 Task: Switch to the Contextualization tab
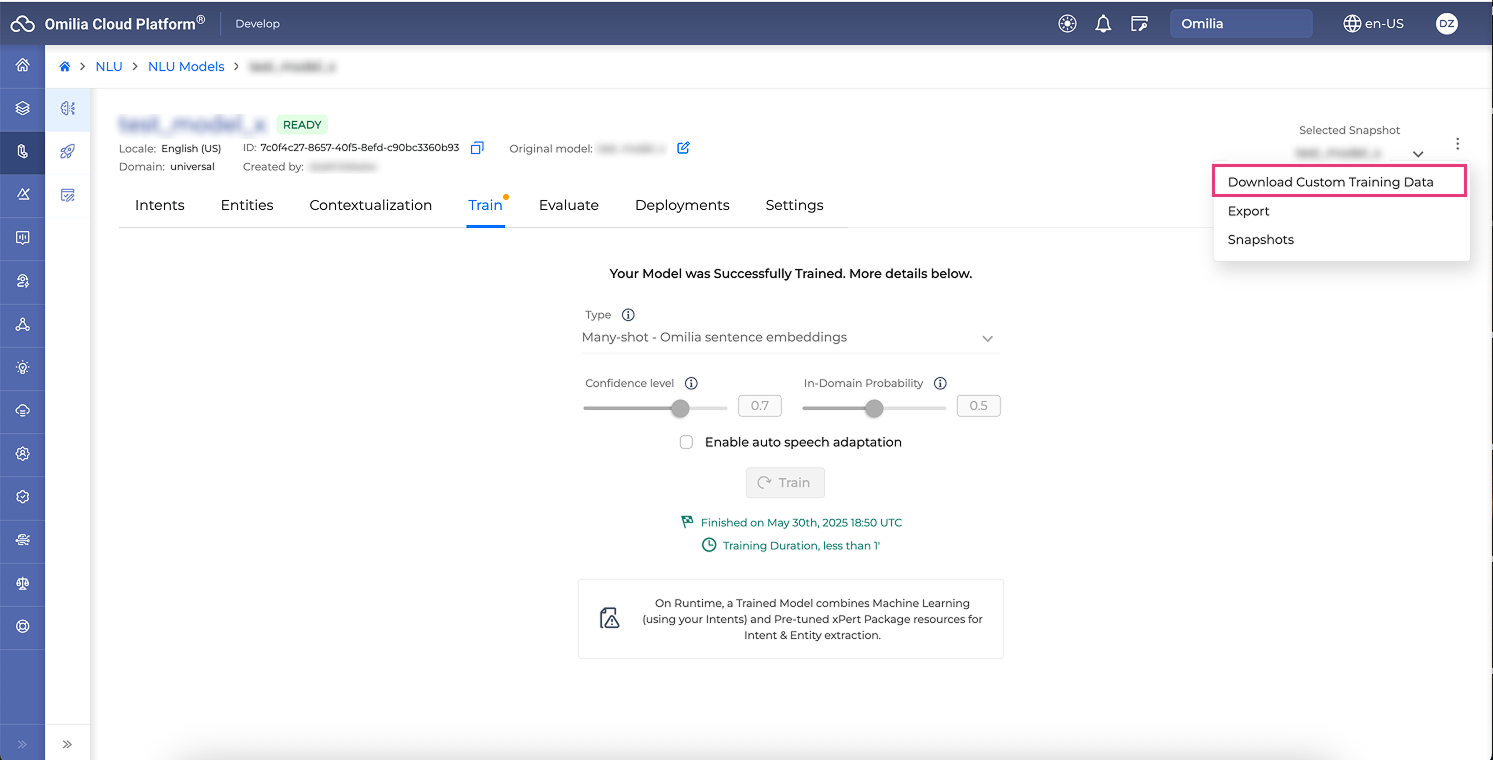point(371,205)
